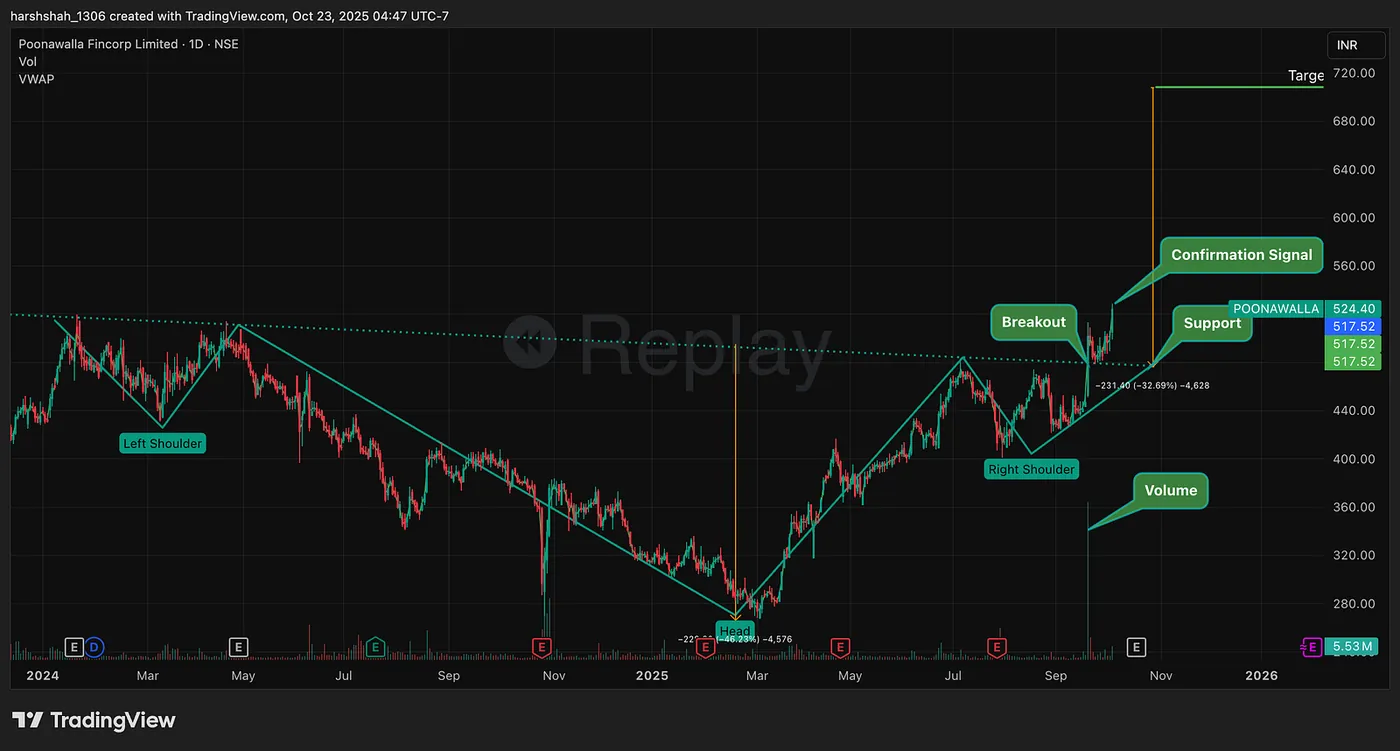Click the -231.40 (-32.69%) measurement text
The height and width of the screenshot is (751, 1400).
click(x=1152, y=385)
